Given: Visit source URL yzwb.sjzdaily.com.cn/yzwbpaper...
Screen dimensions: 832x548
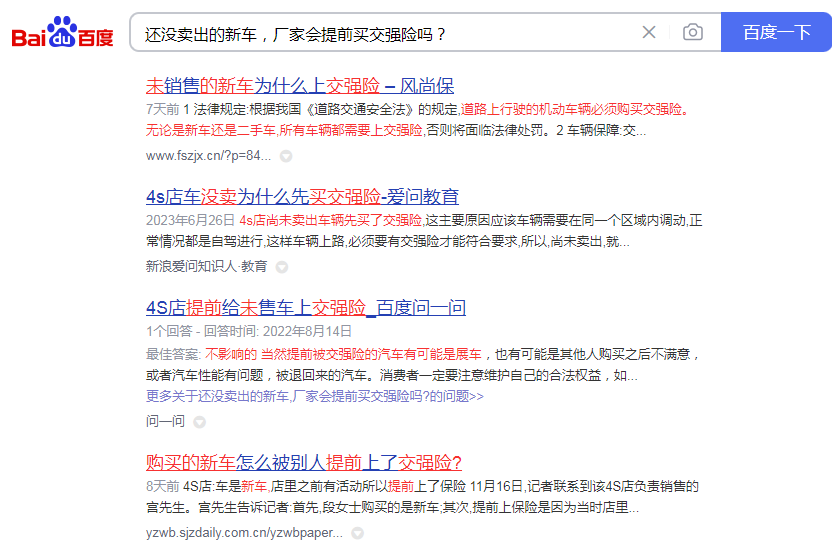Looking at the screenshot, I should pyautogui.click(x=244, y=533).
